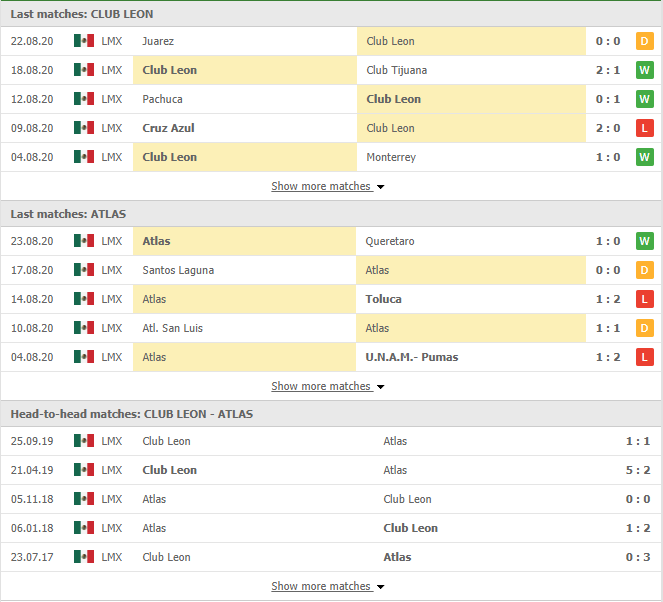Show more matches under Atlas section
Image resolution: width=663 pixels, height=602 pixels.
[x=327, y=386]
